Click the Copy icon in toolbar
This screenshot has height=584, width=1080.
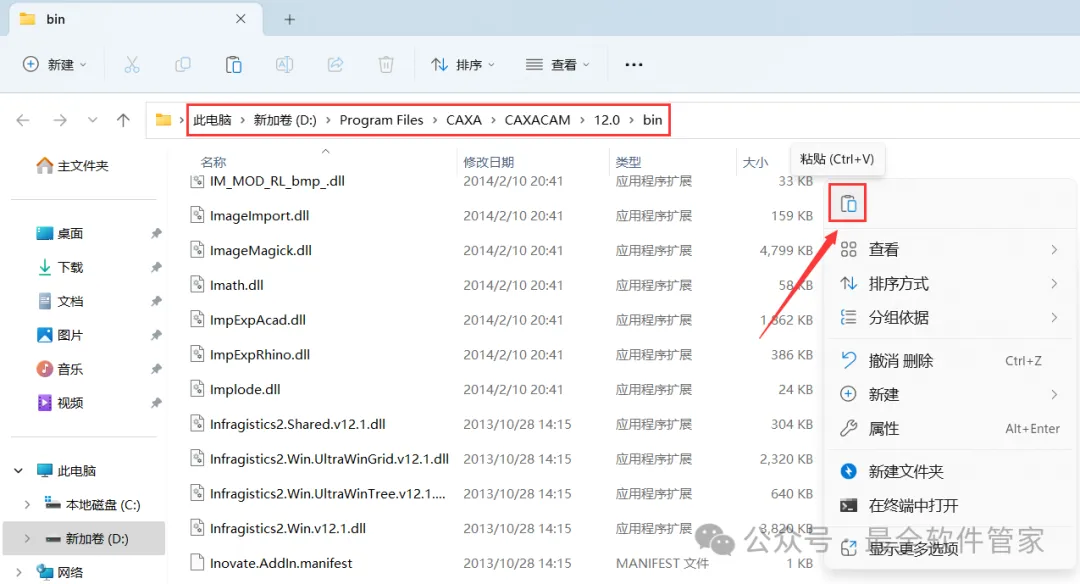pyautogui.click(x=183, y=65)
